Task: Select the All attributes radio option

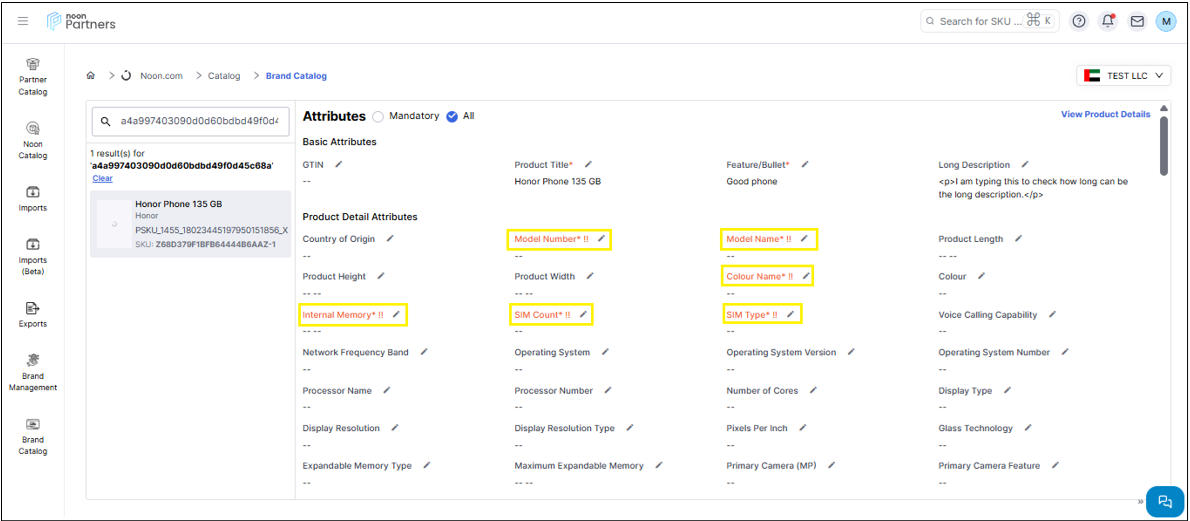Action: pos(452,117)
